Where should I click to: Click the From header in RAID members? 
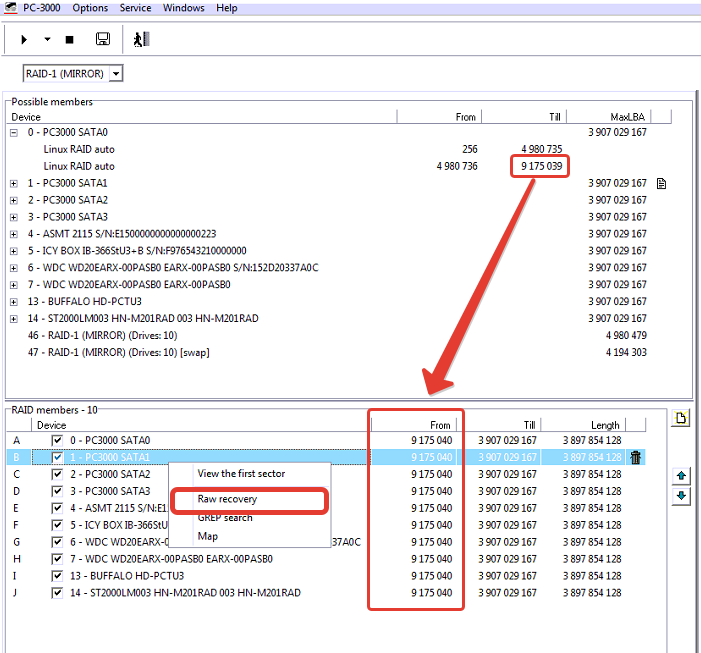pos(414,425)
